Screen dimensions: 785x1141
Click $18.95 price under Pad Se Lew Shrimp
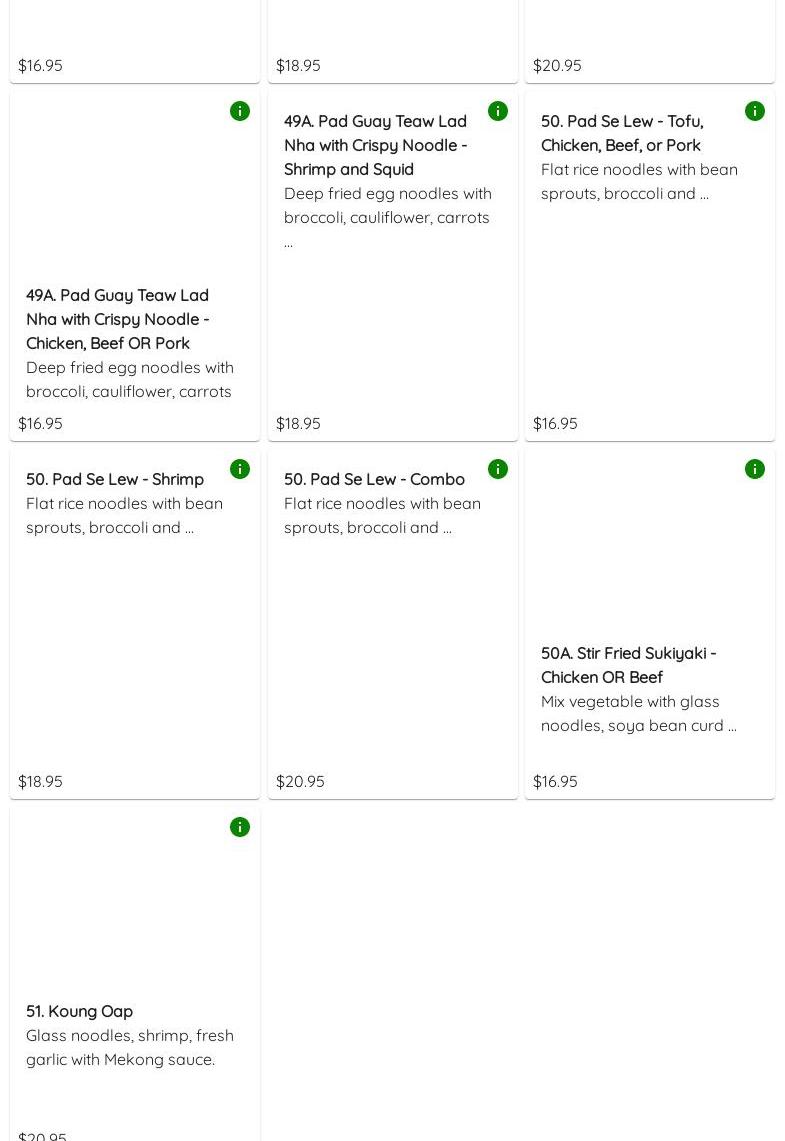point(40,781)
